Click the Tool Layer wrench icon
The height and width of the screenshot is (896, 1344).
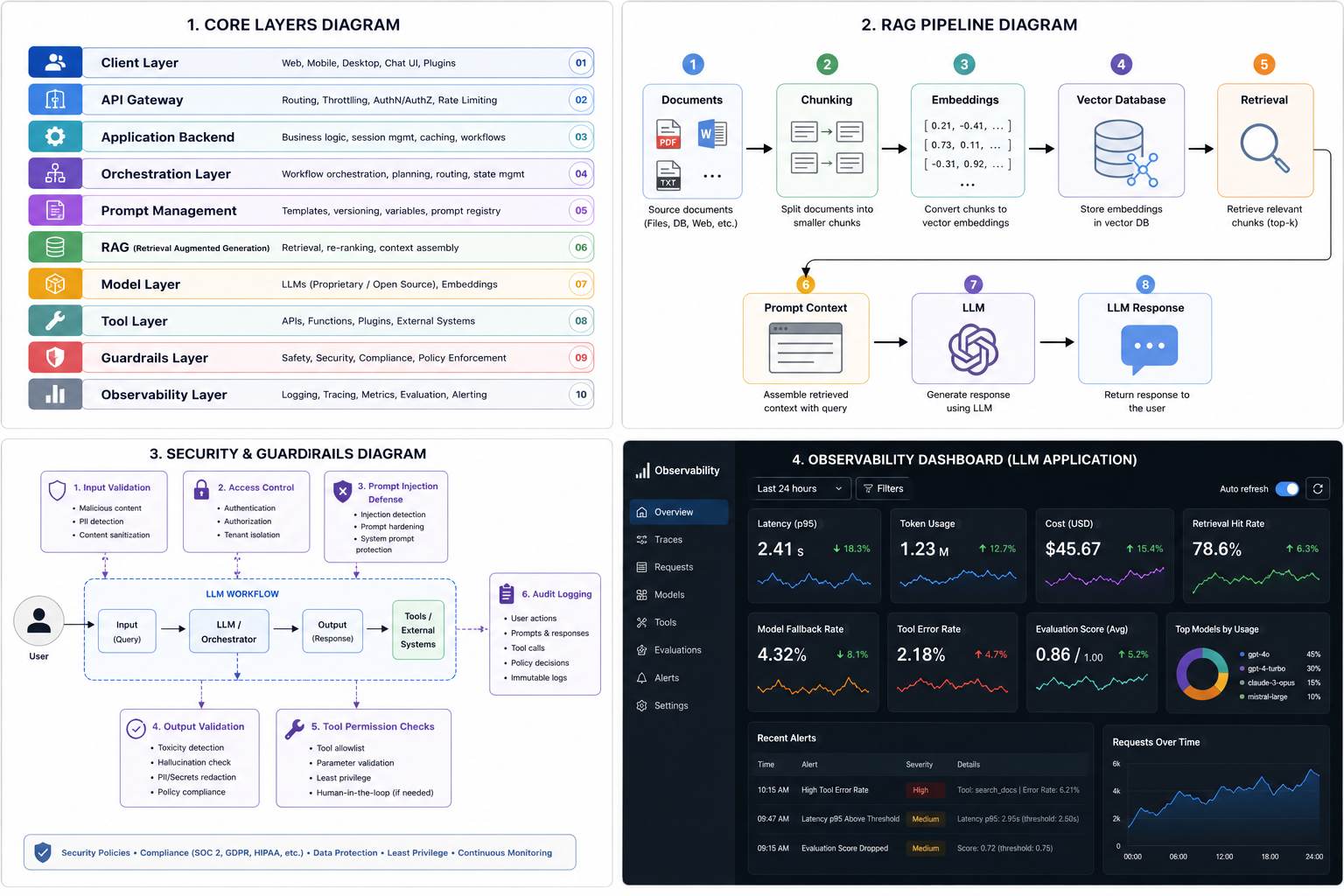(55, 321)
